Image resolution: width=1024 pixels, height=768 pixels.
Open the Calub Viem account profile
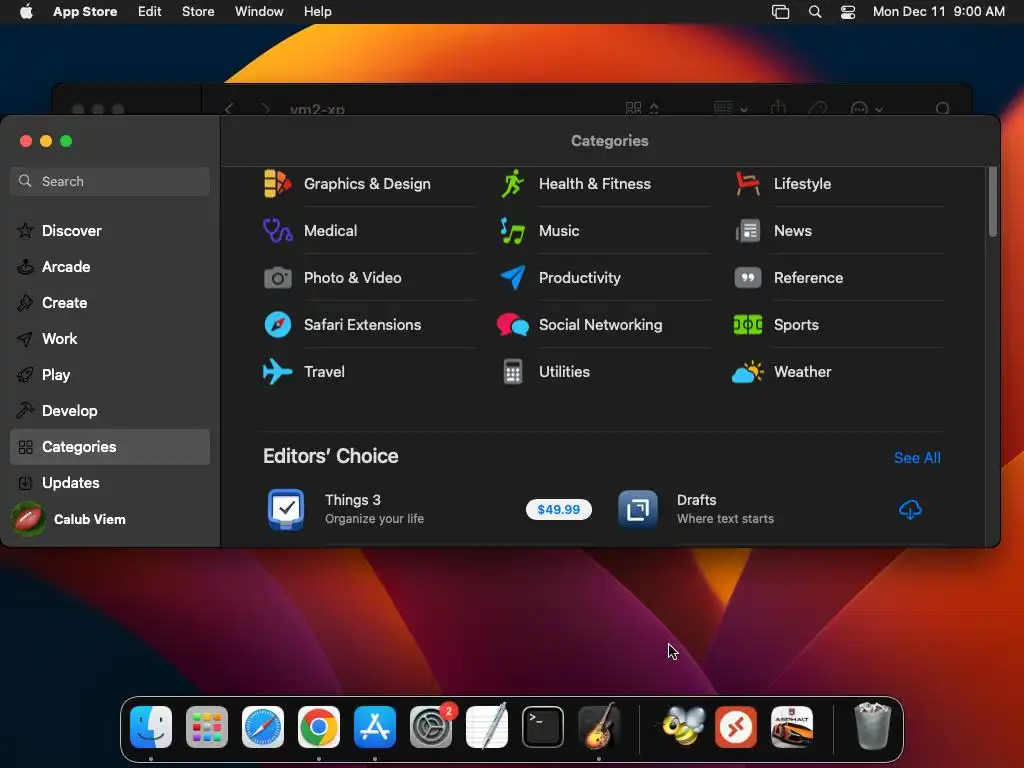click(69, 519)
